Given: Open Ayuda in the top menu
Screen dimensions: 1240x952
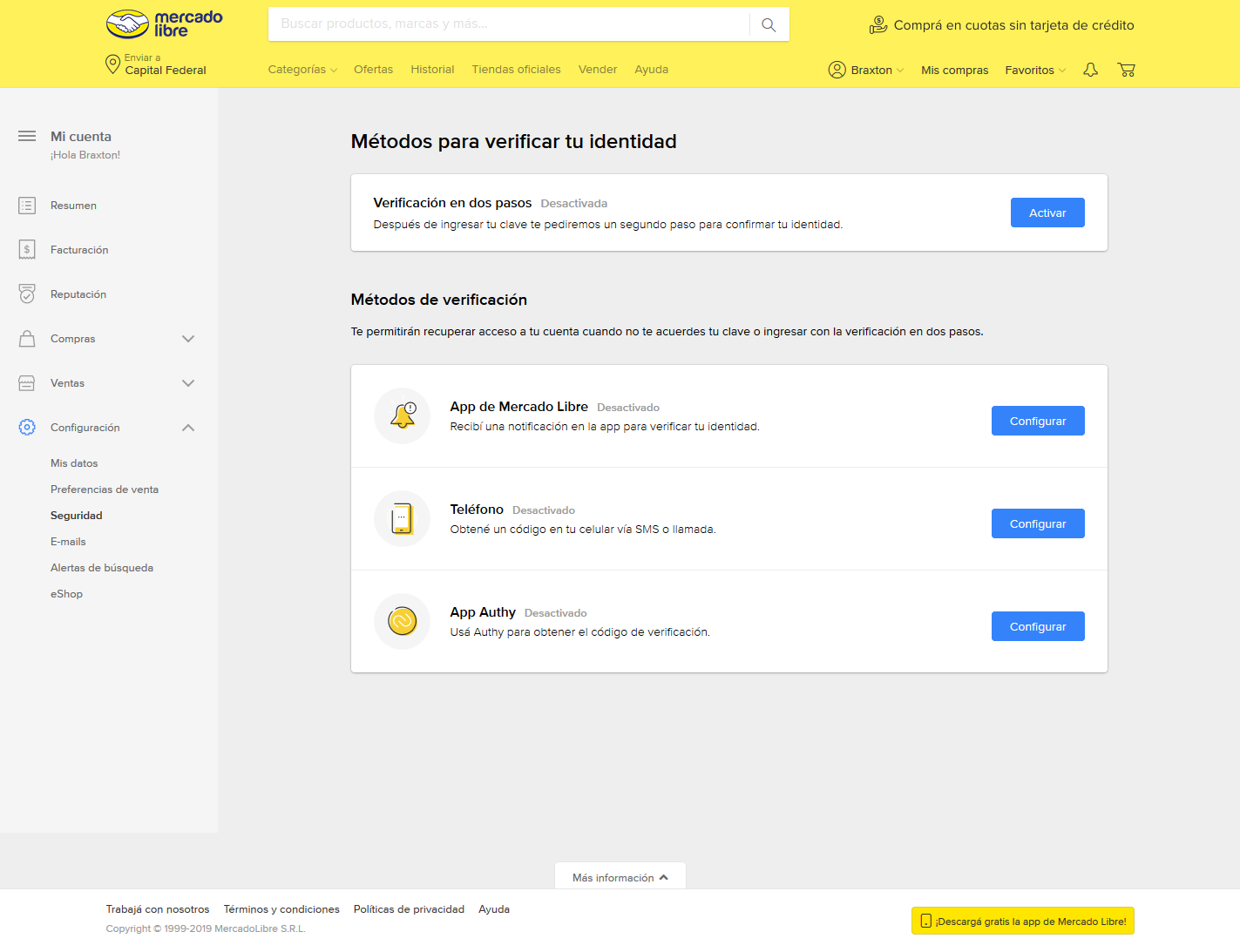Looking at the screenshot, I should (651, 70).
